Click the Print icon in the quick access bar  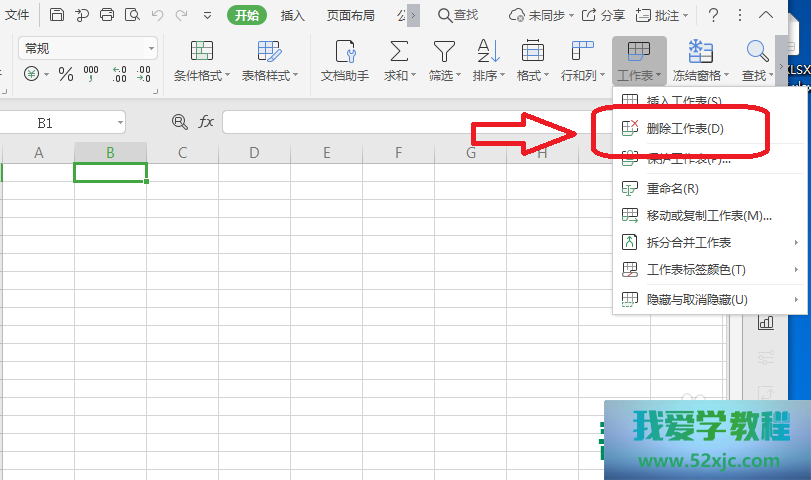tap(107, 15)
